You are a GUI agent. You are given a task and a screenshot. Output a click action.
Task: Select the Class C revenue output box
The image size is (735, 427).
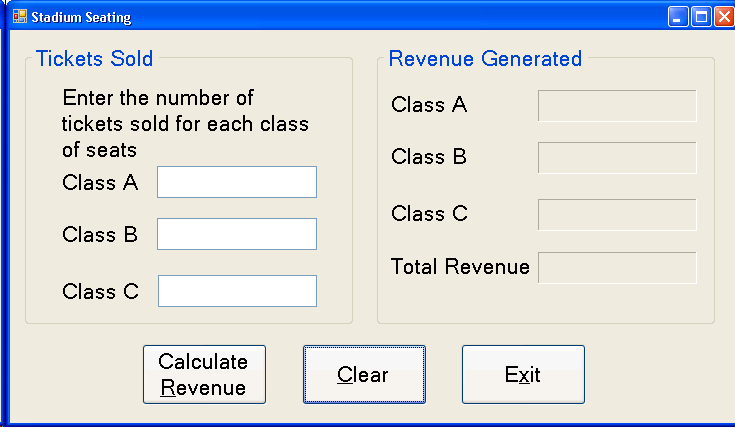pos(617,215)
